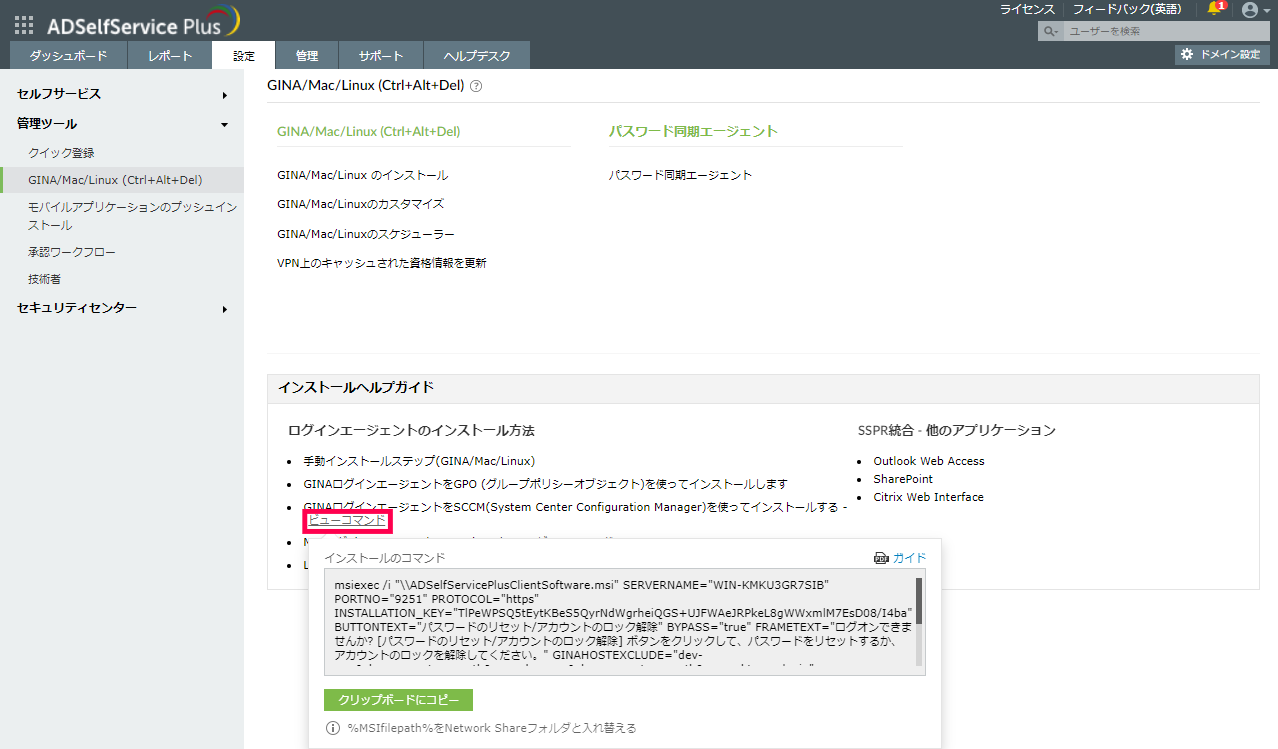This screenshot has width=1278, height=749.
Task: Expand the セルフサービス sidebar section
Action: [122, 94]
